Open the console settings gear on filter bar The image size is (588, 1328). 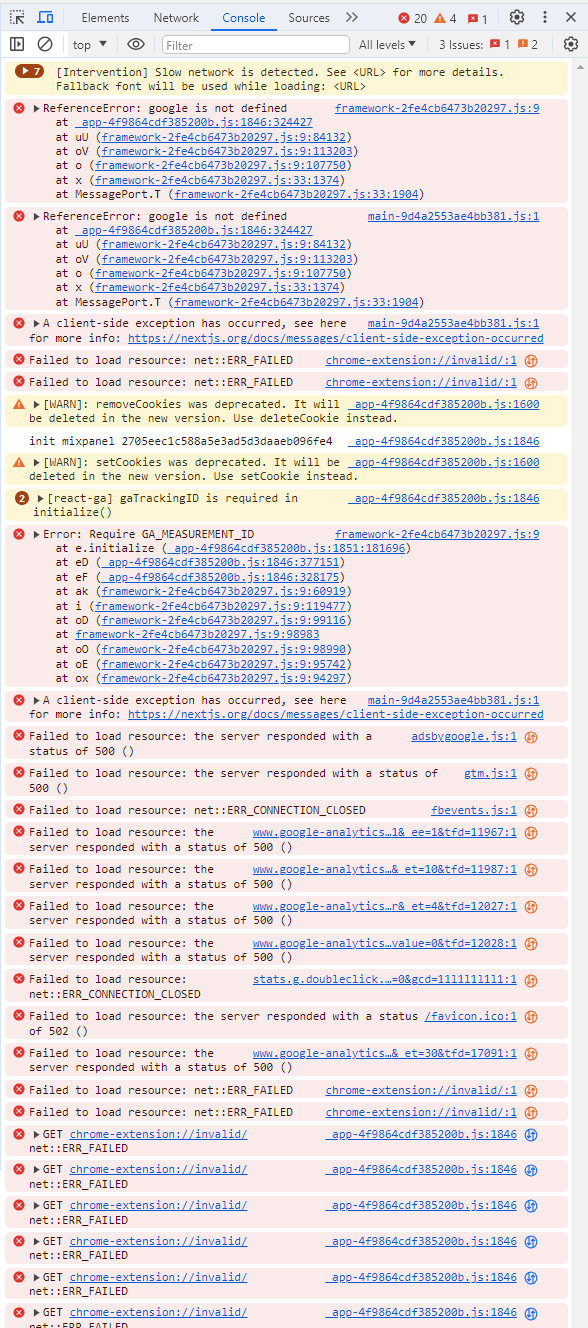(x=570, y=44)
